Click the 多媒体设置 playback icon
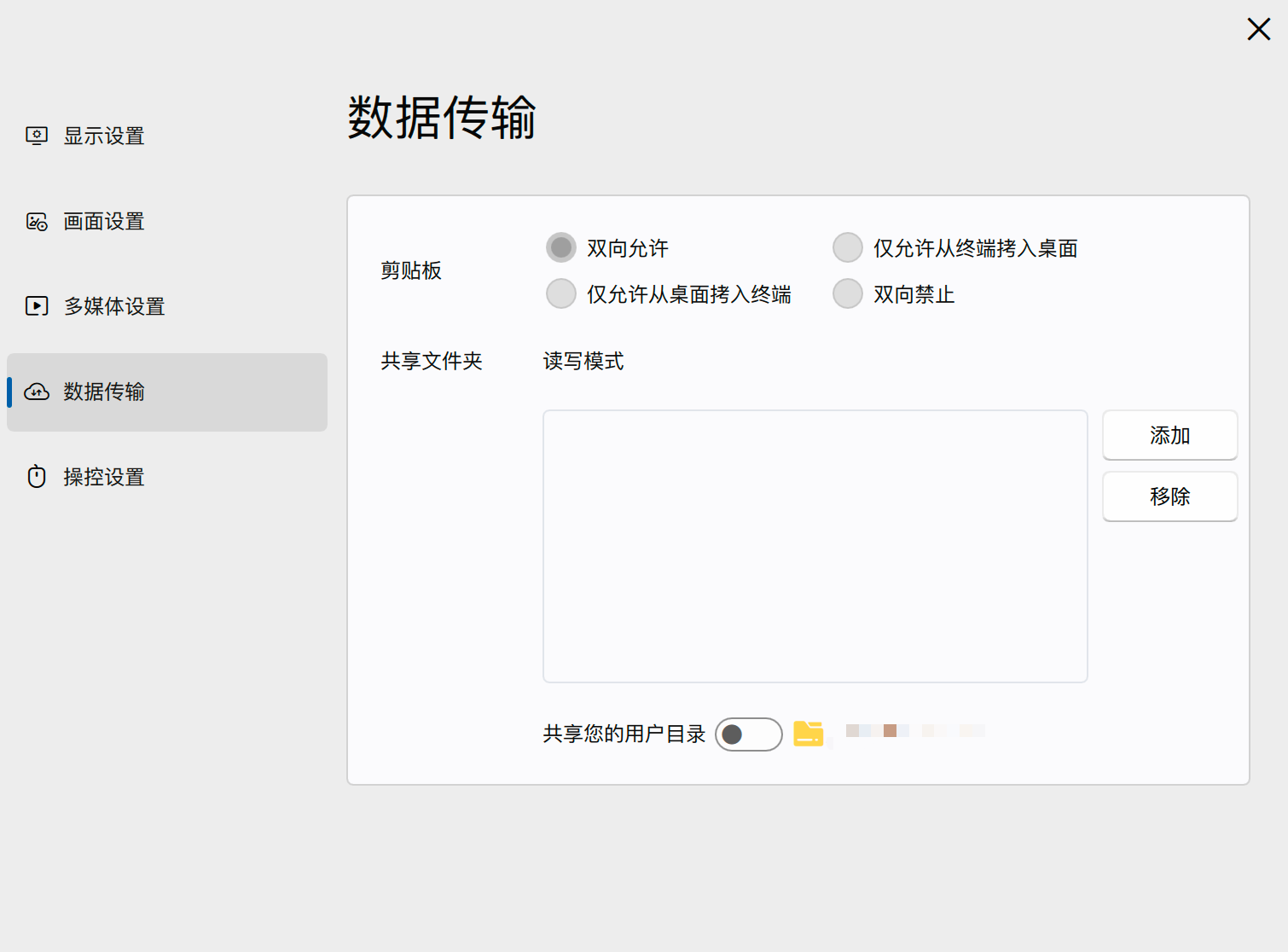The width and height of the screenshot is (1288, 952). tap(36, 305)
